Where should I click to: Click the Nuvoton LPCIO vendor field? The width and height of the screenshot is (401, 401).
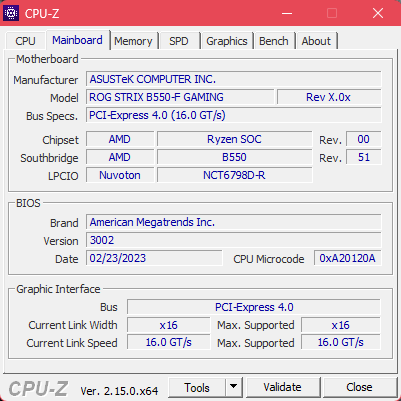coord(120,175)
